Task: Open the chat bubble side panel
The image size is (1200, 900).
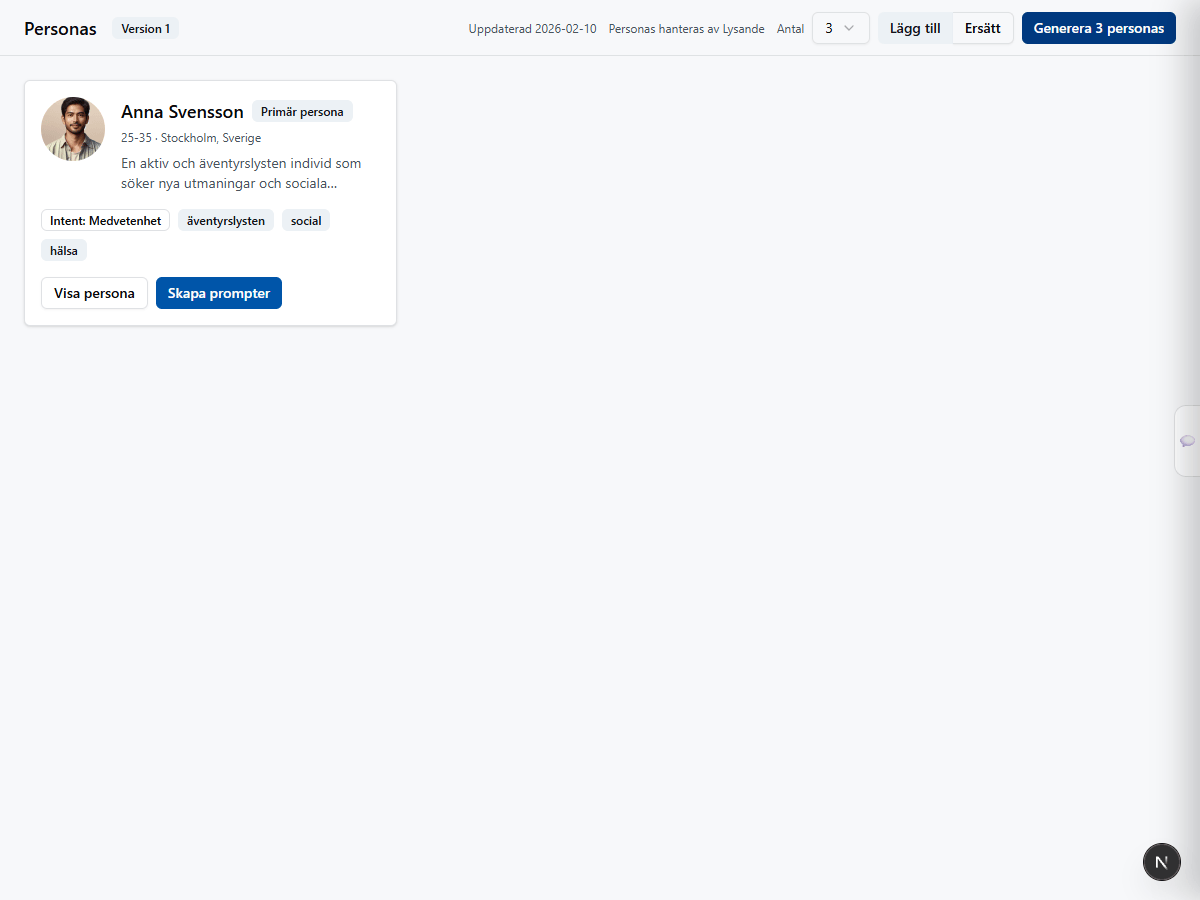Action: pos(1187,441)
